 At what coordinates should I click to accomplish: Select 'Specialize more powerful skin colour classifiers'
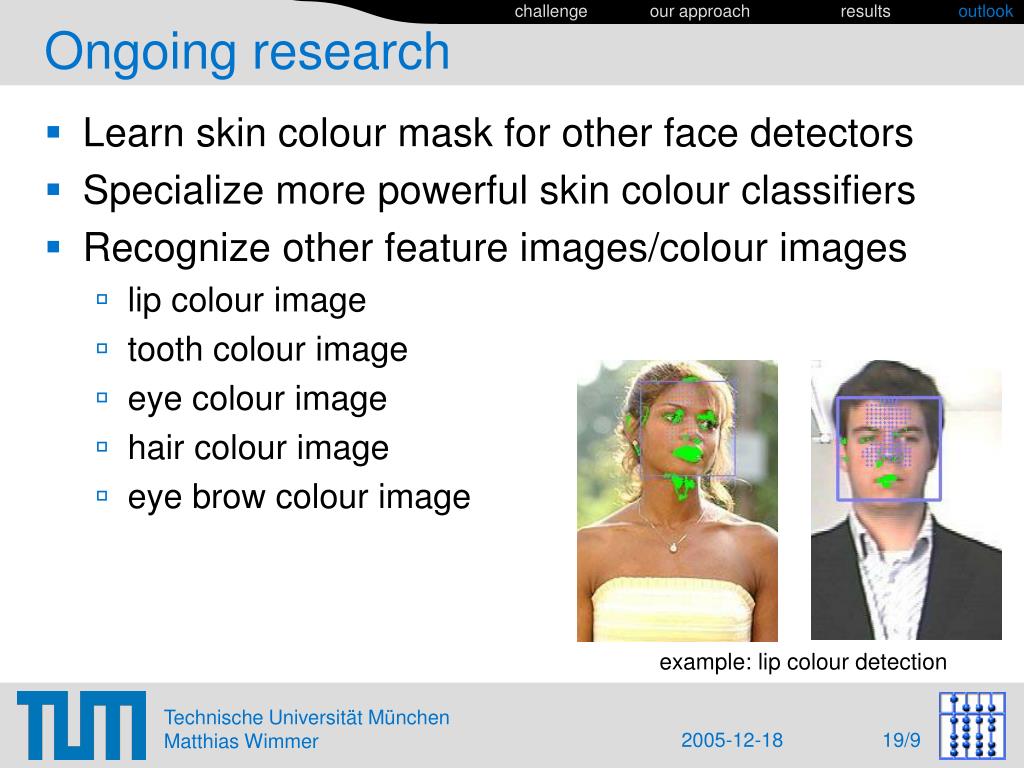tap(499, 191)
